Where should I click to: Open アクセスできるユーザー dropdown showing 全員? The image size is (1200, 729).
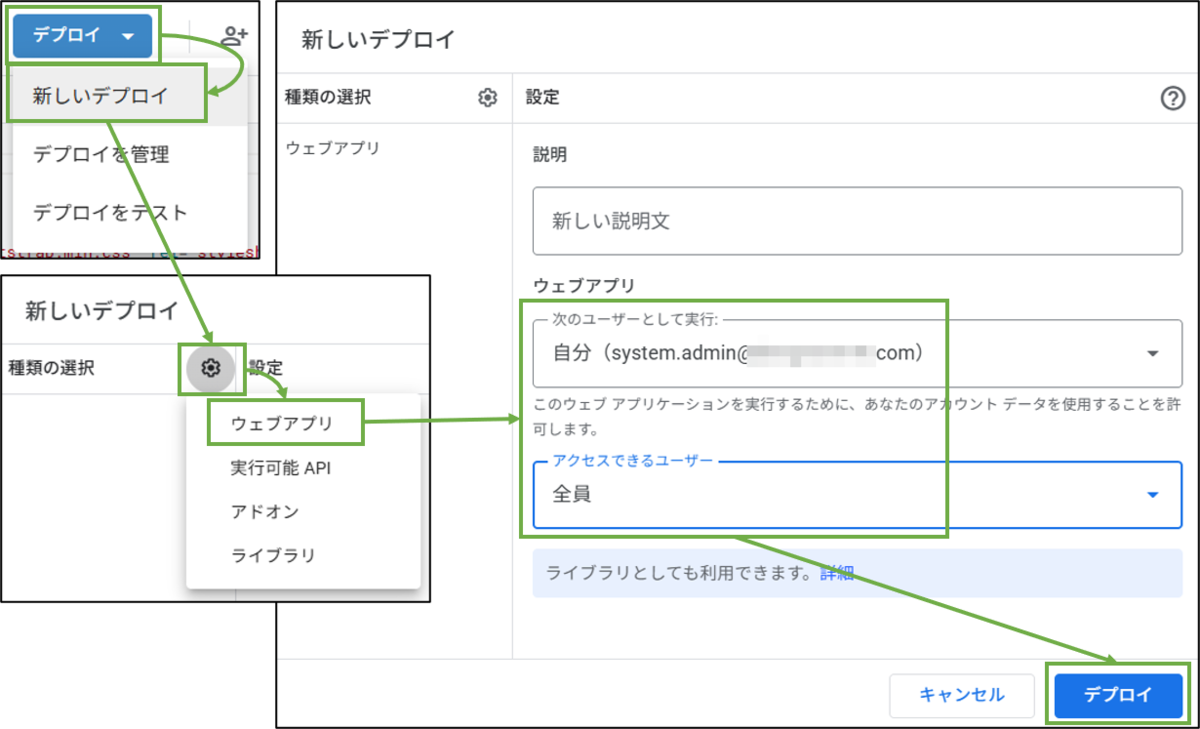(x=857, y=494)
